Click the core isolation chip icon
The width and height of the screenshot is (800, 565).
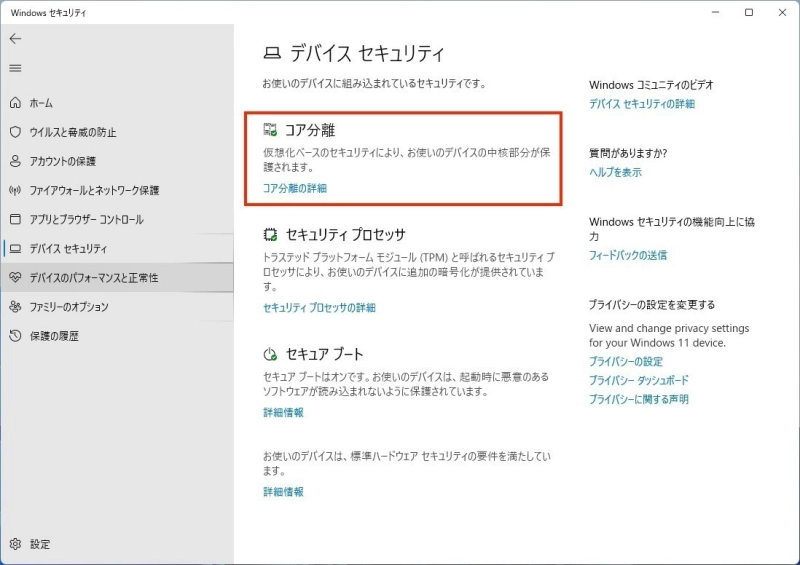(x=270, y=130)
